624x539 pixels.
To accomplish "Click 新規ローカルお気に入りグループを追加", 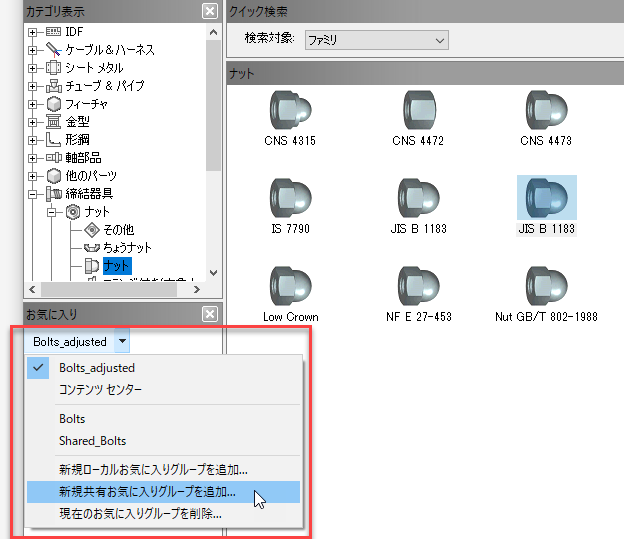I will pos(163,470).
